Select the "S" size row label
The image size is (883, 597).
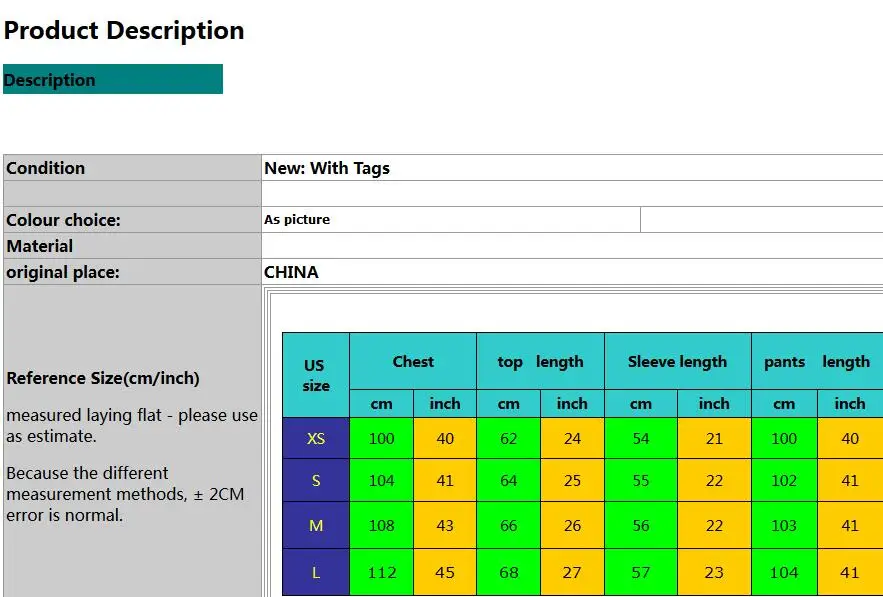[316, 480]
